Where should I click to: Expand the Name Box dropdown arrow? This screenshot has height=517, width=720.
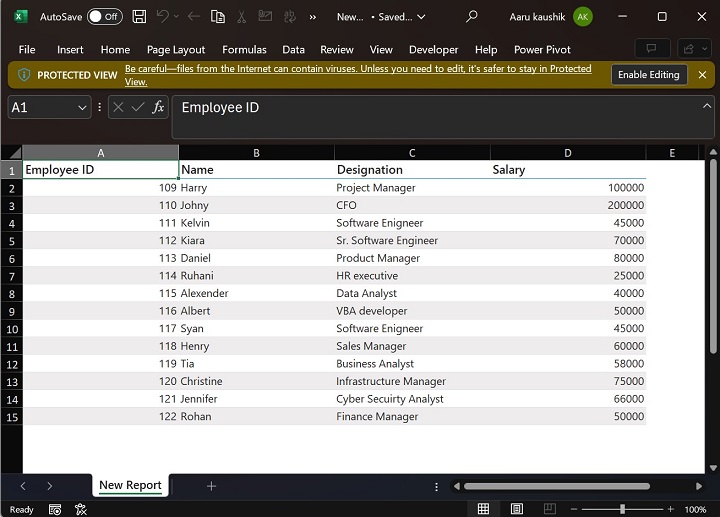pyautogui.click(x=82, y=107)
